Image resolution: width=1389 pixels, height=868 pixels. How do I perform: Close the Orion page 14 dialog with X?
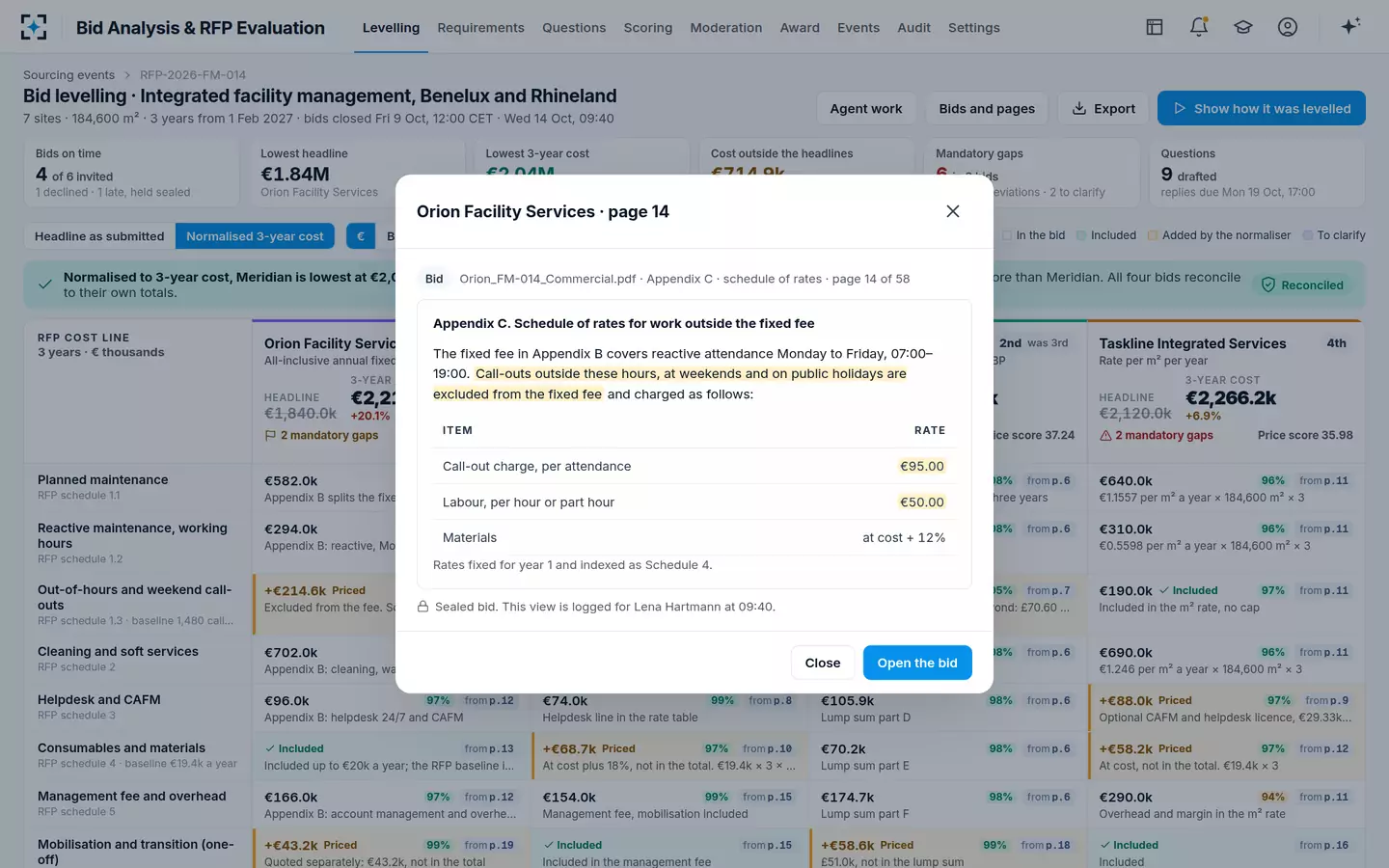point(953,211)
